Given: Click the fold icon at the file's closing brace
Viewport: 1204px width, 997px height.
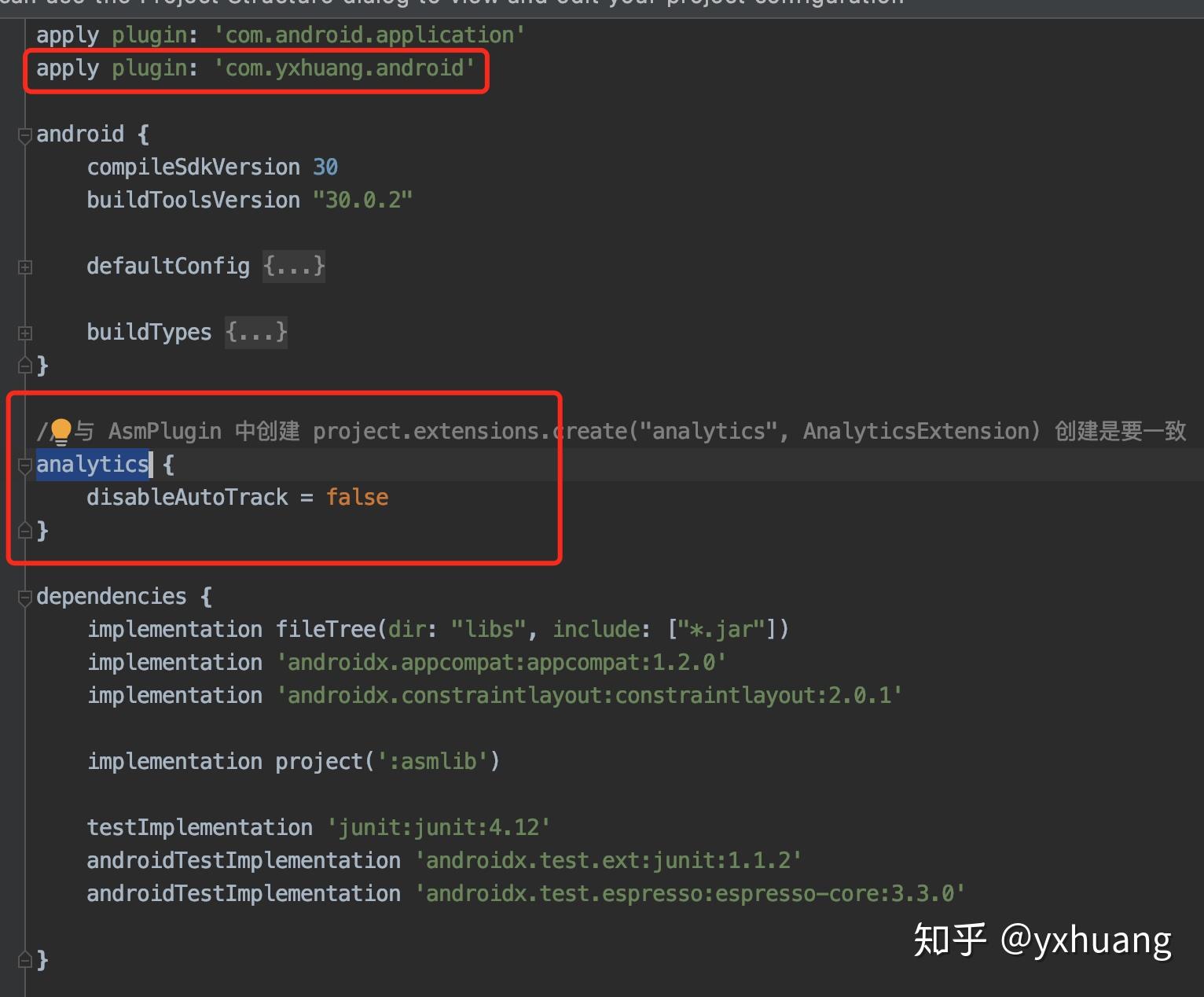Looking at the screenshot, I should coord(24,958).
